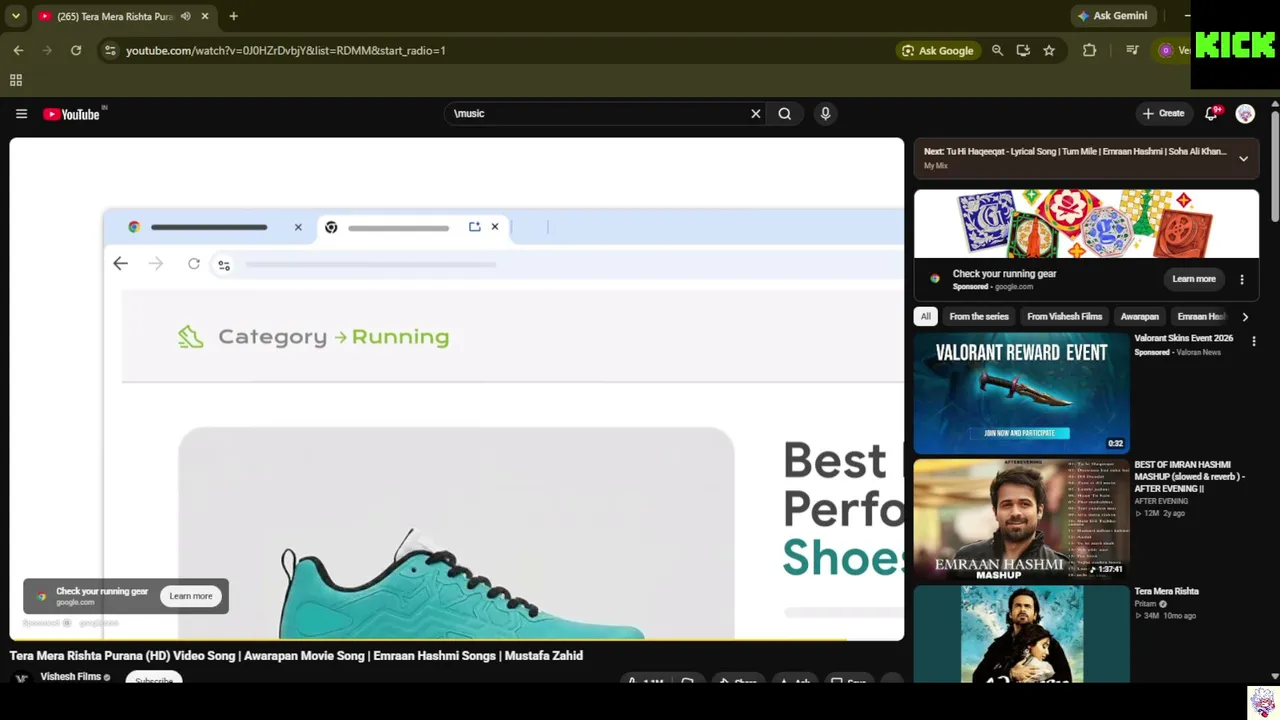Focus the browser address bar URL
The width and height of the screenshot is (1280, 720).
click(x=286, y=50)
